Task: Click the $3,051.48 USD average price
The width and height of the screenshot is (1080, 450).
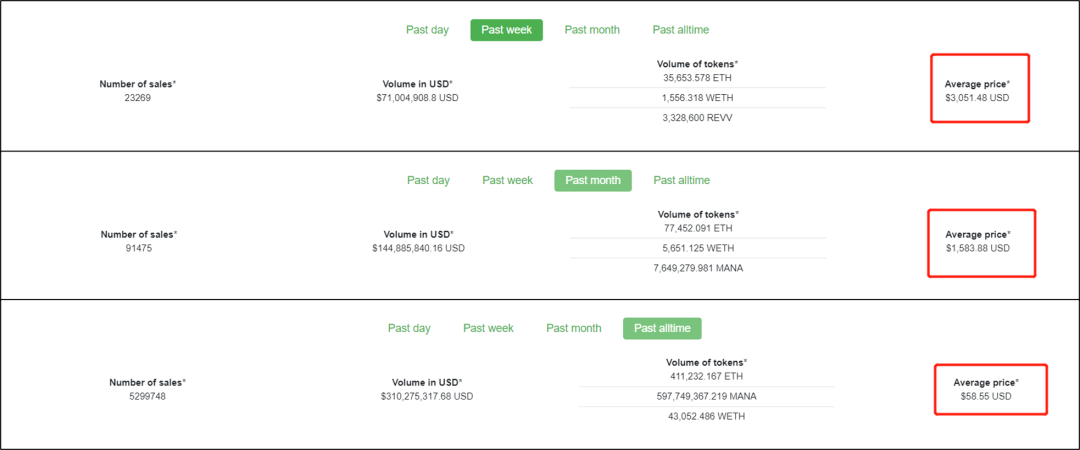Action: 977,98
